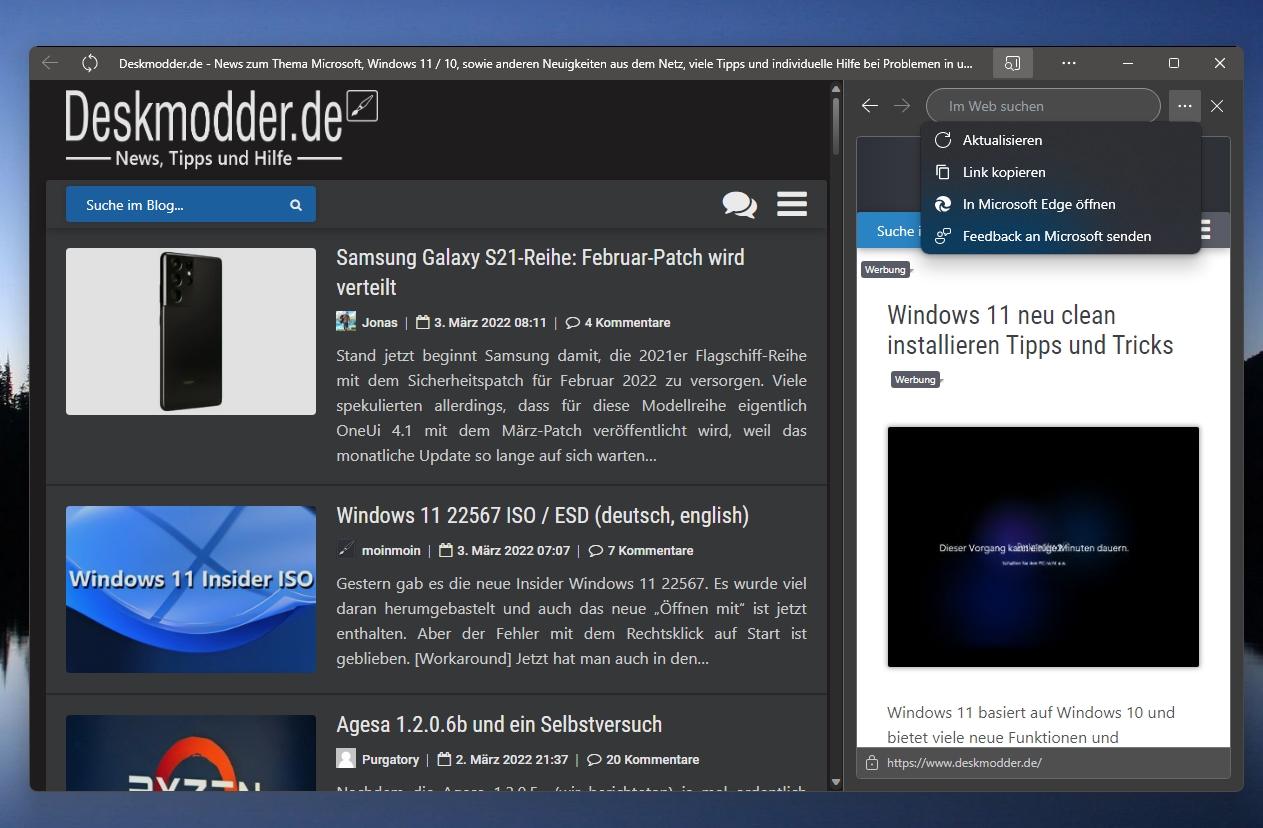Viewport: 1263px width, 828px height.
Task: Click the Windows 11 Insider ISO thumbnail
Action: (191, 589)
